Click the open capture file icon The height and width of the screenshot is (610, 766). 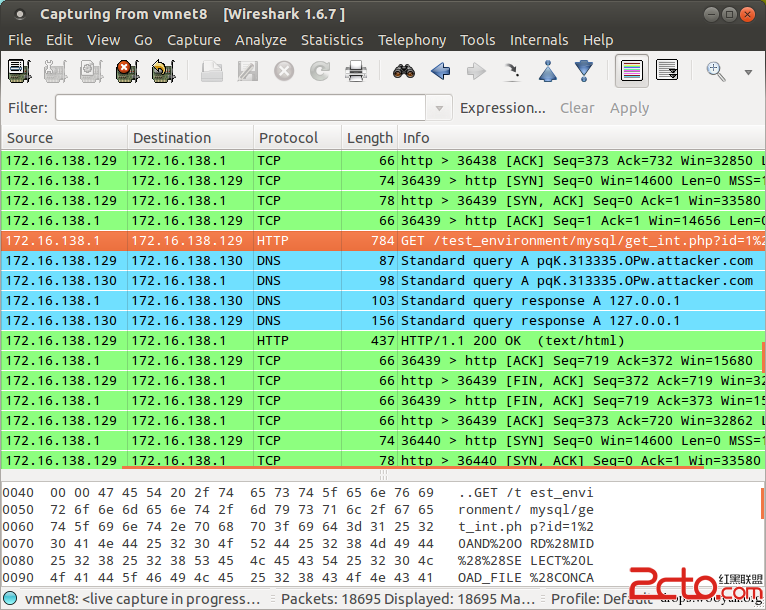coord(212,71)
